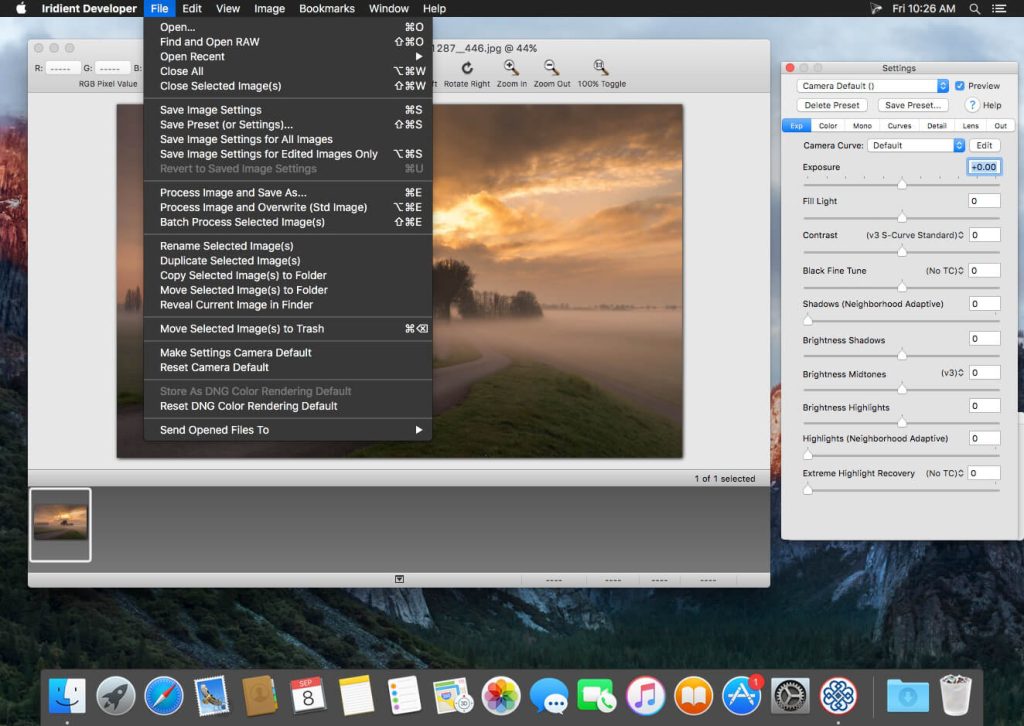Launch Safari from the Dock
This screenshot has height=726, width=1024.
pyautogui.click(x=163, y=694)
